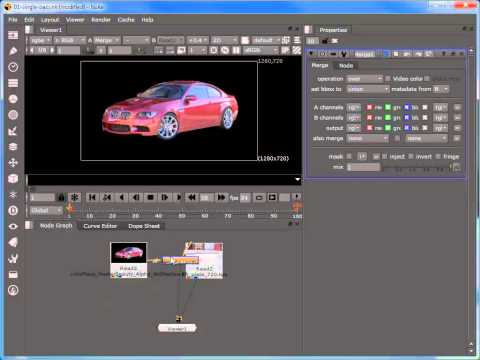Open the Layout menu
This screenshot has width=480, height=360.
(x=50, y=20)
